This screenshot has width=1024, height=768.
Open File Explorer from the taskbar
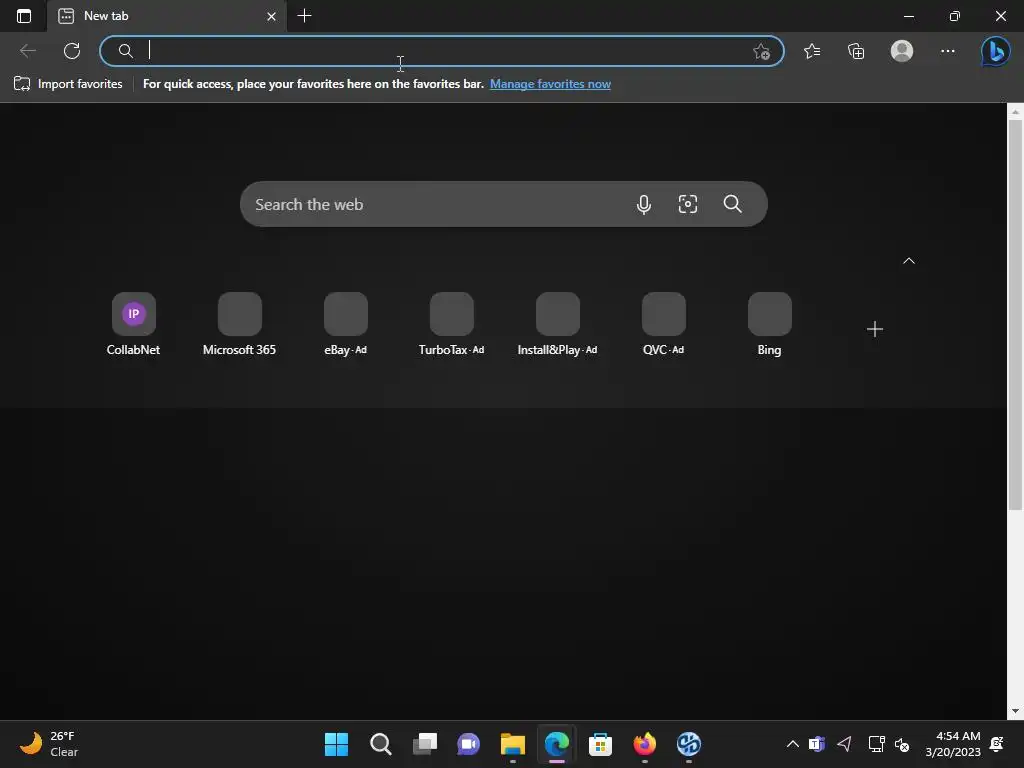513,744
